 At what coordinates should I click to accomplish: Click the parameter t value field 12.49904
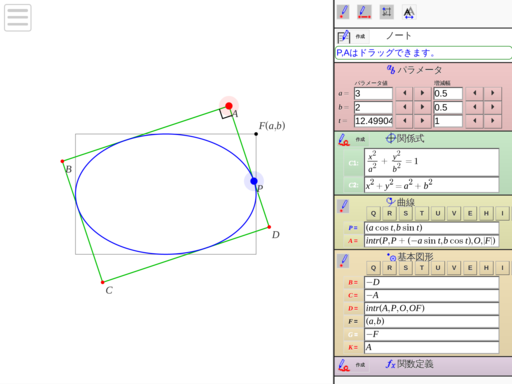pyautogui.click(x=373, y=121)
